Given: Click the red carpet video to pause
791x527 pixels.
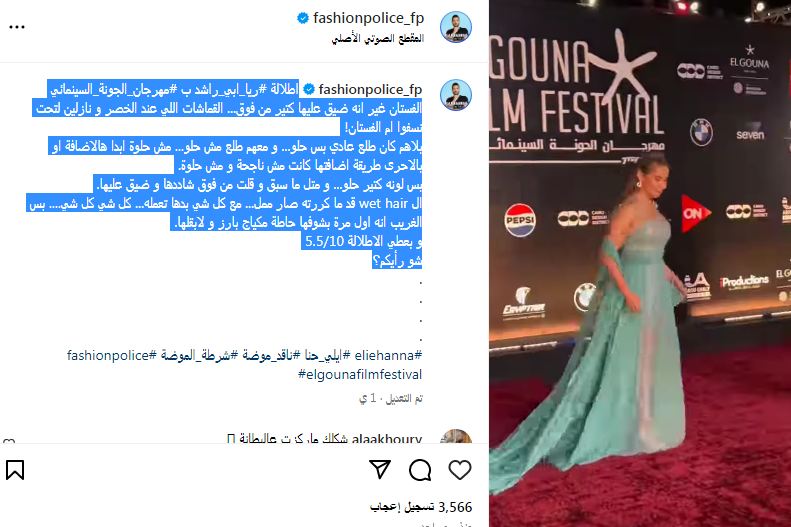Looking at the screenshot, I should click(x=640, y=263).
